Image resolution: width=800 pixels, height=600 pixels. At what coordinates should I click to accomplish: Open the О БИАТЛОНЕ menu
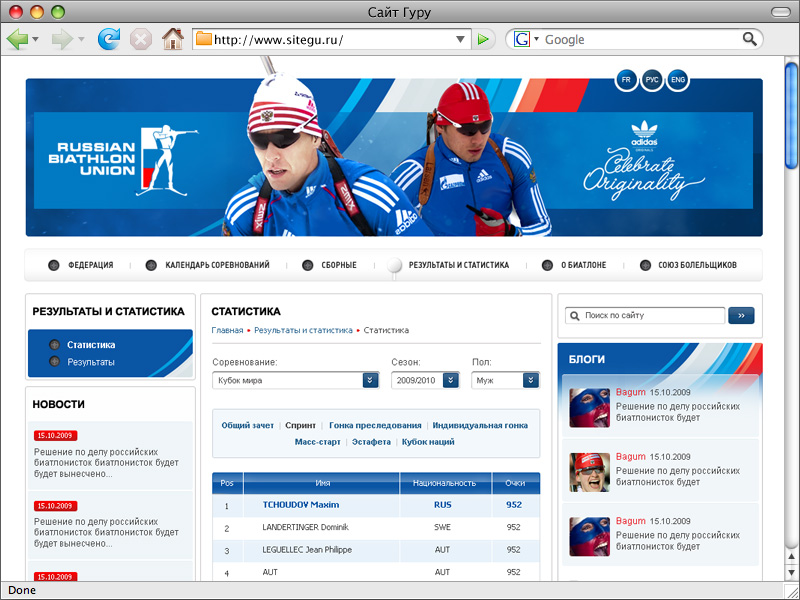click(583, 265)
